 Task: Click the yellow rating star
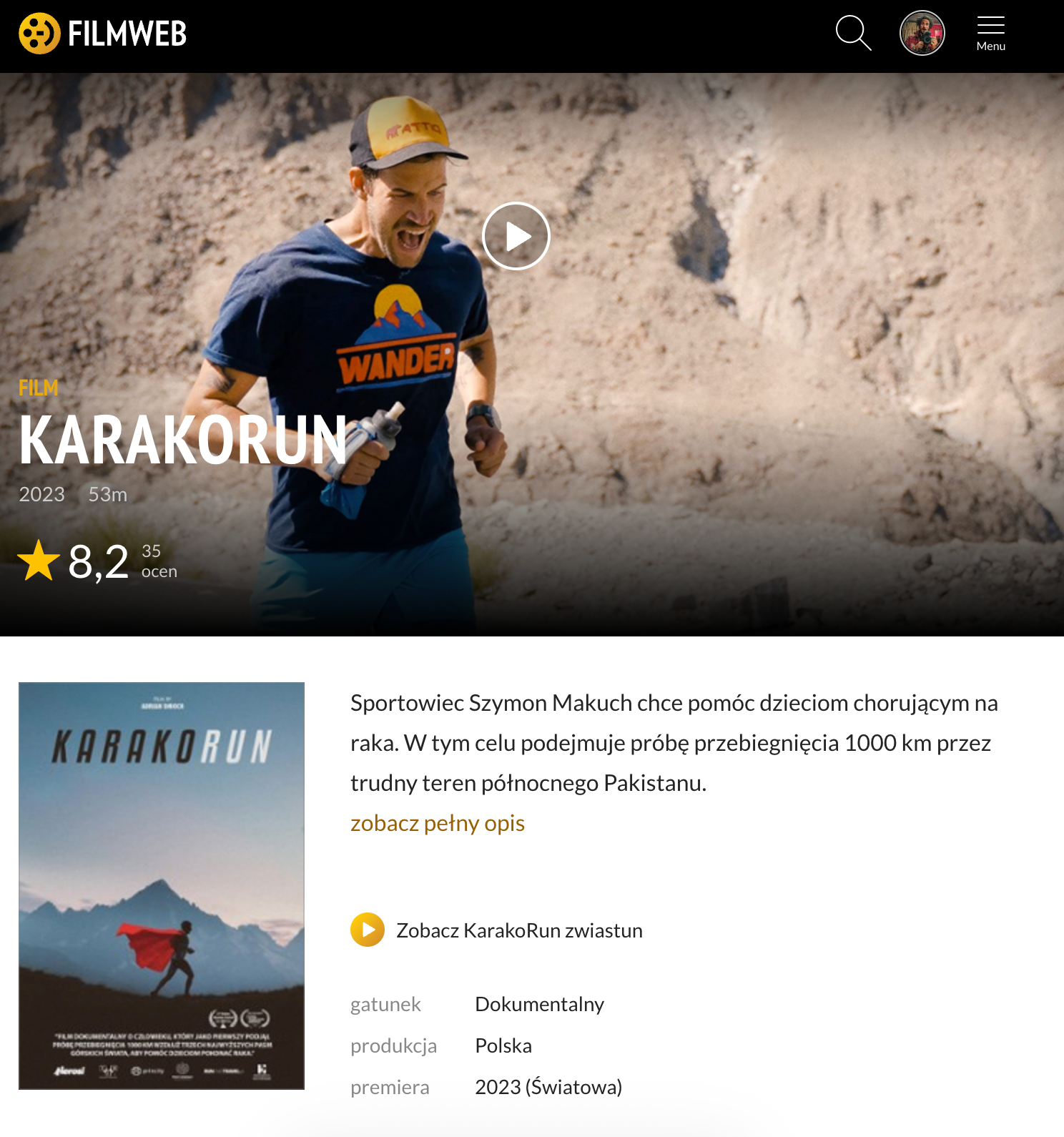coord(39,561)
